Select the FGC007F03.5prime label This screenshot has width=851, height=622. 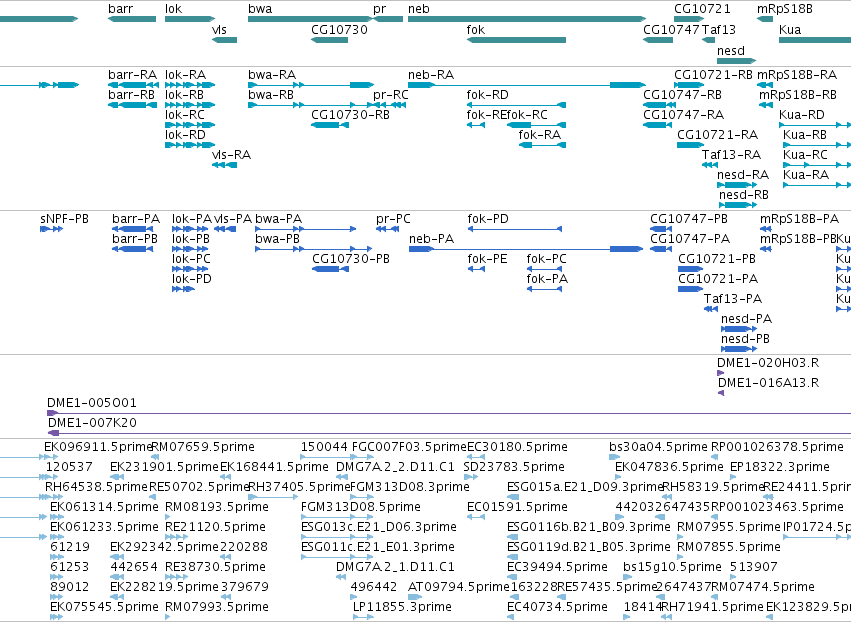tap(409, 447)
